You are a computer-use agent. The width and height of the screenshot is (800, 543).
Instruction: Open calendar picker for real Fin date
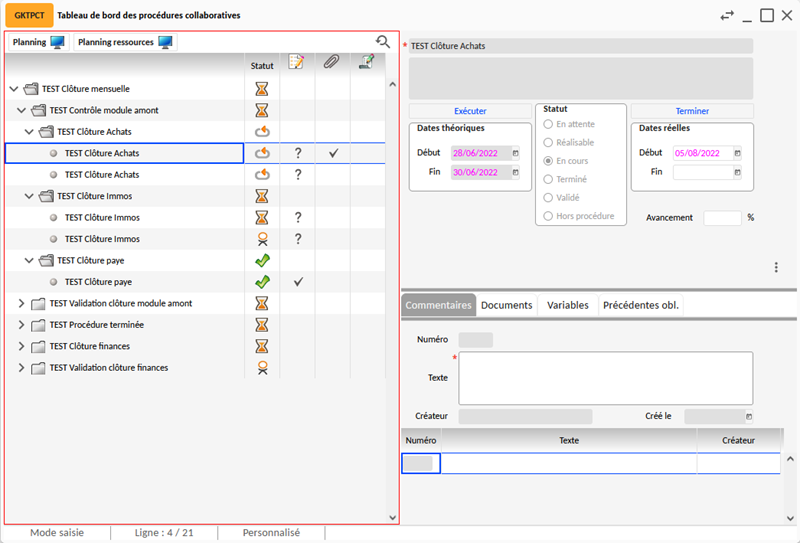tap(737, 172)
